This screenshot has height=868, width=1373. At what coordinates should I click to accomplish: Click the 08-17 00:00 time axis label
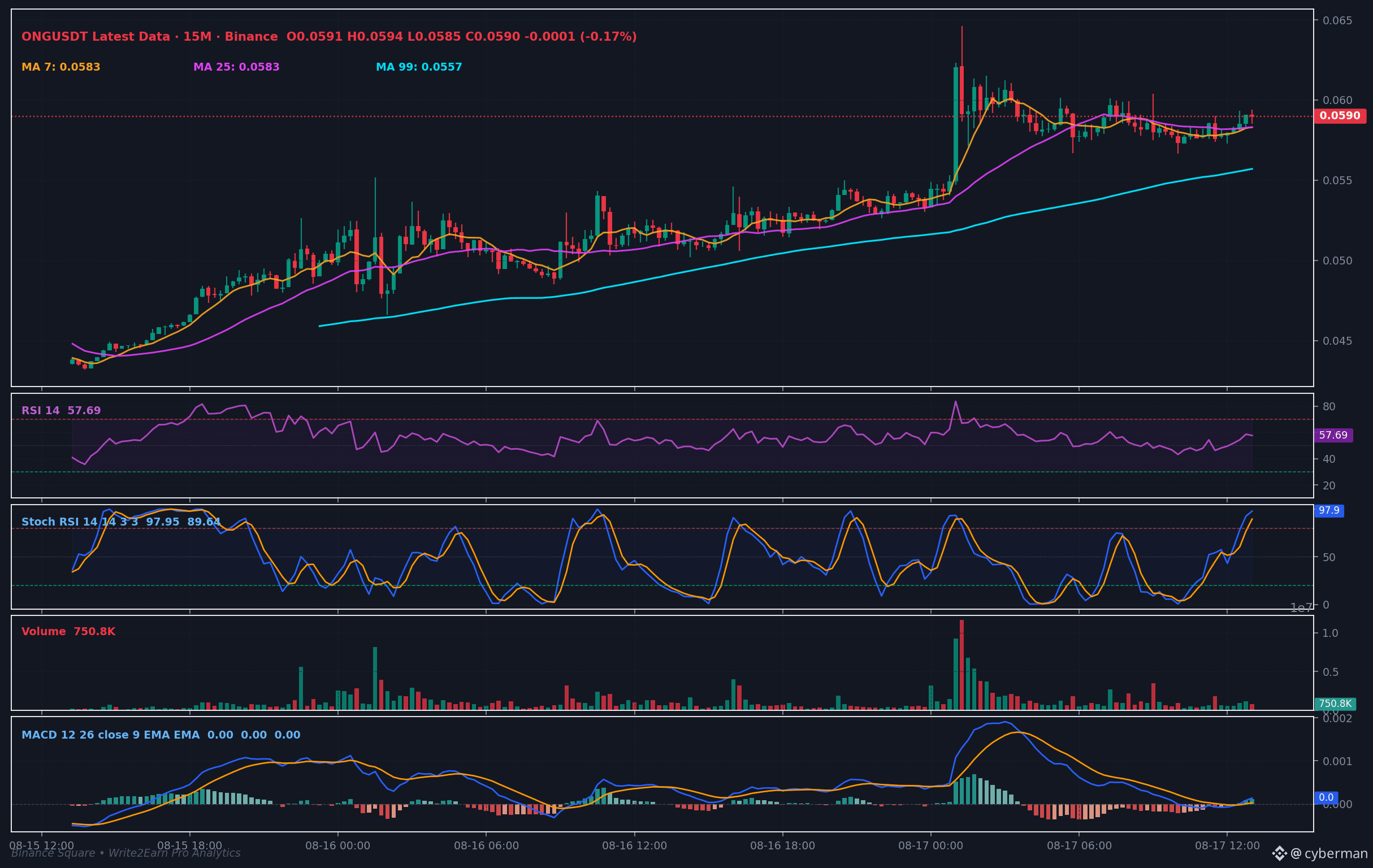(931, 846)
